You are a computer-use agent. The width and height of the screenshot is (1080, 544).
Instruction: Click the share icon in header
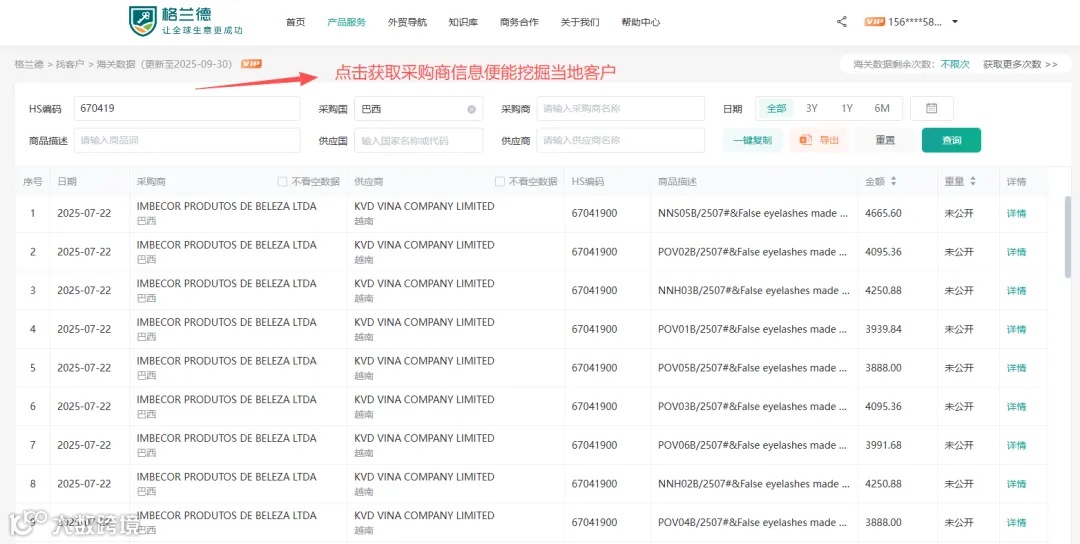click(x=842, y=22)
